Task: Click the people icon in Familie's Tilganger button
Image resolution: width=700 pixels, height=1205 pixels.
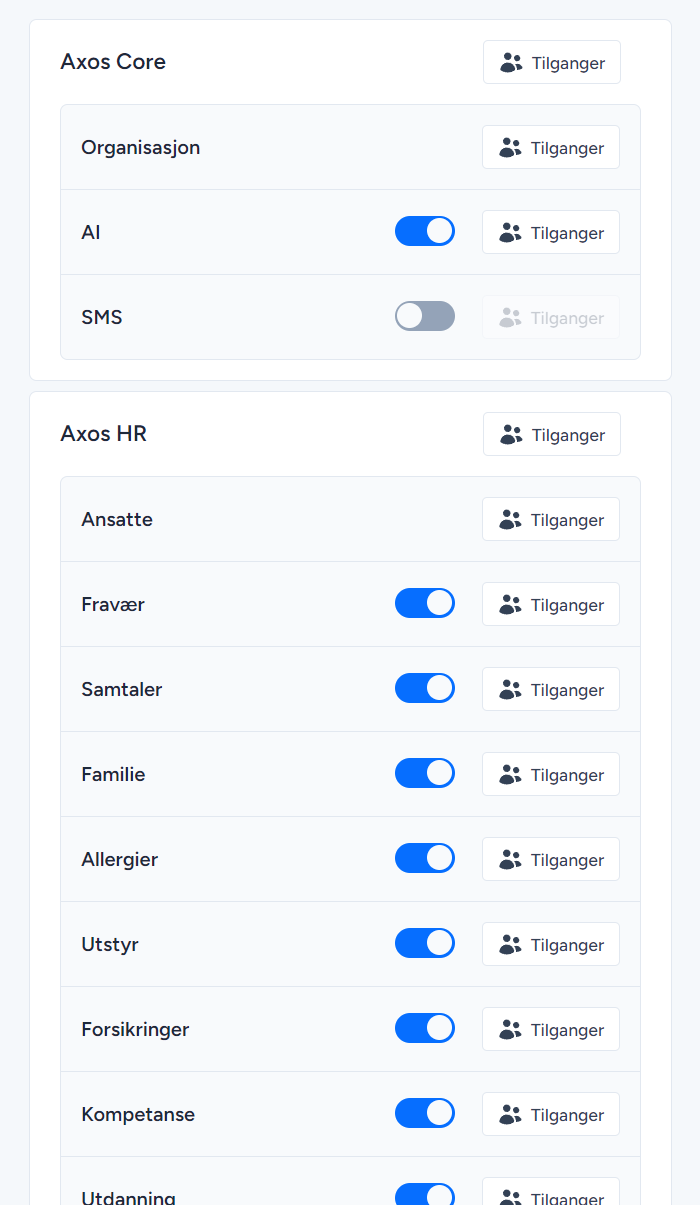Action: point(510,774)
